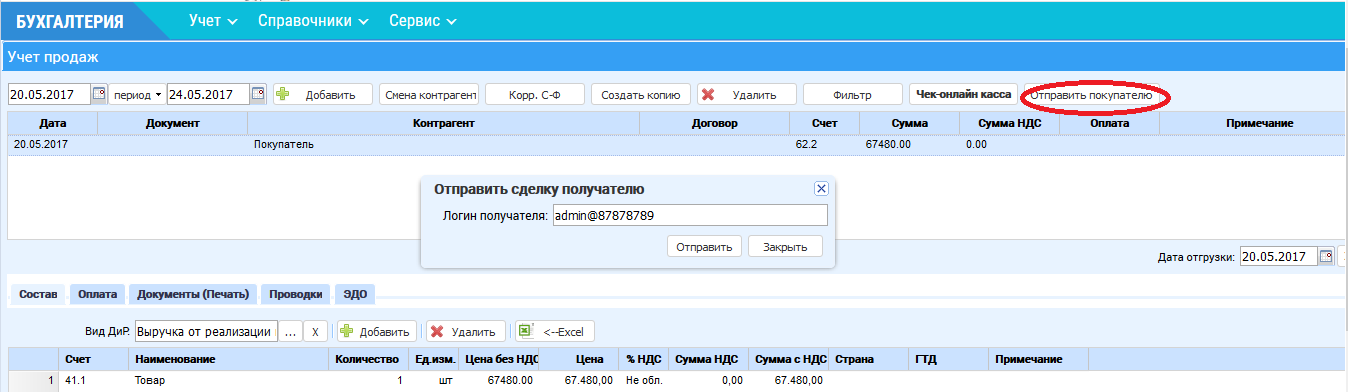Switch to the Оплата tab
1348x392 pixels.
coord(98,294)
